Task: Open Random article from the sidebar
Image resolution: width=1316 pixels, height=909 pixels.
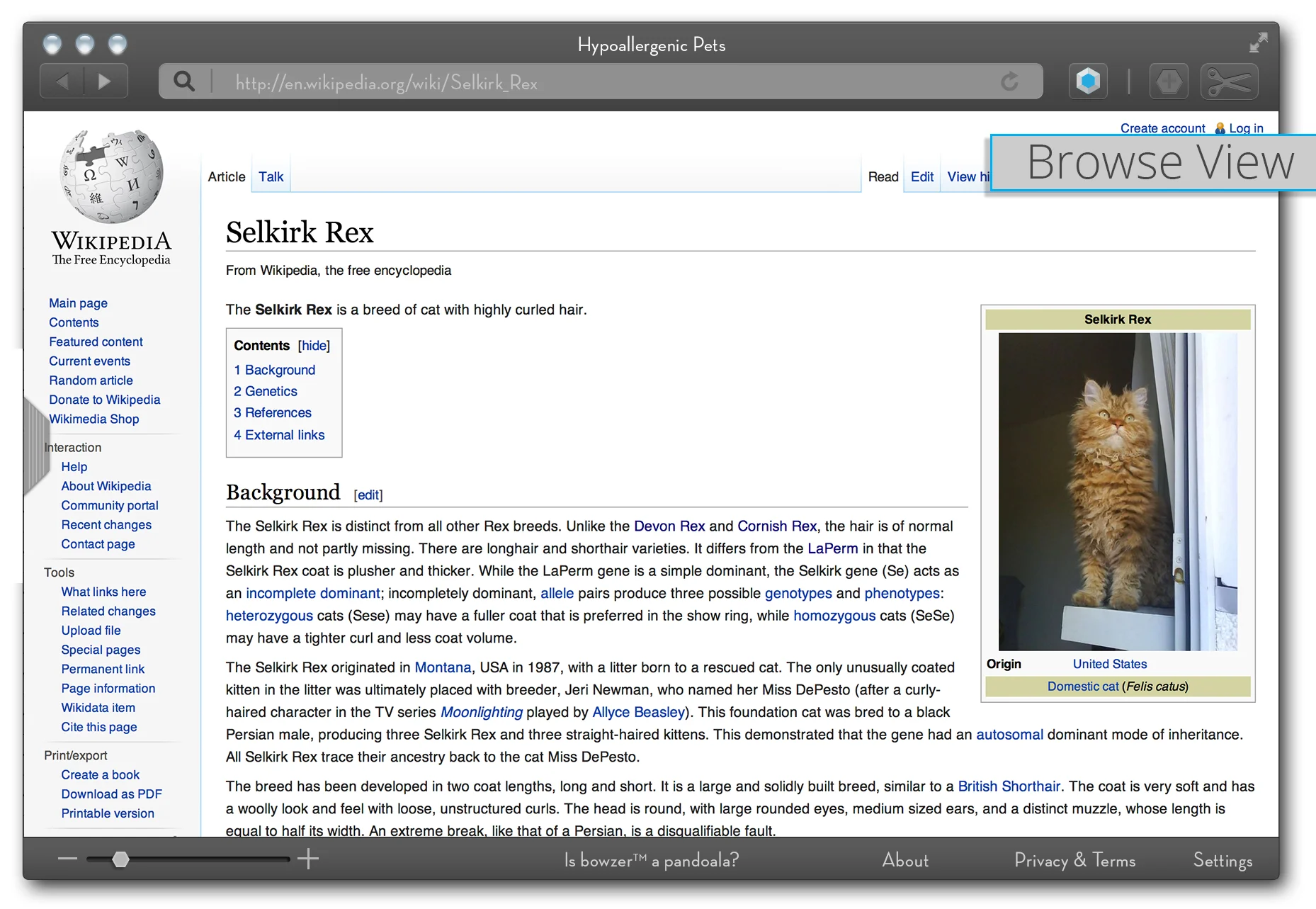Action: 91,380
